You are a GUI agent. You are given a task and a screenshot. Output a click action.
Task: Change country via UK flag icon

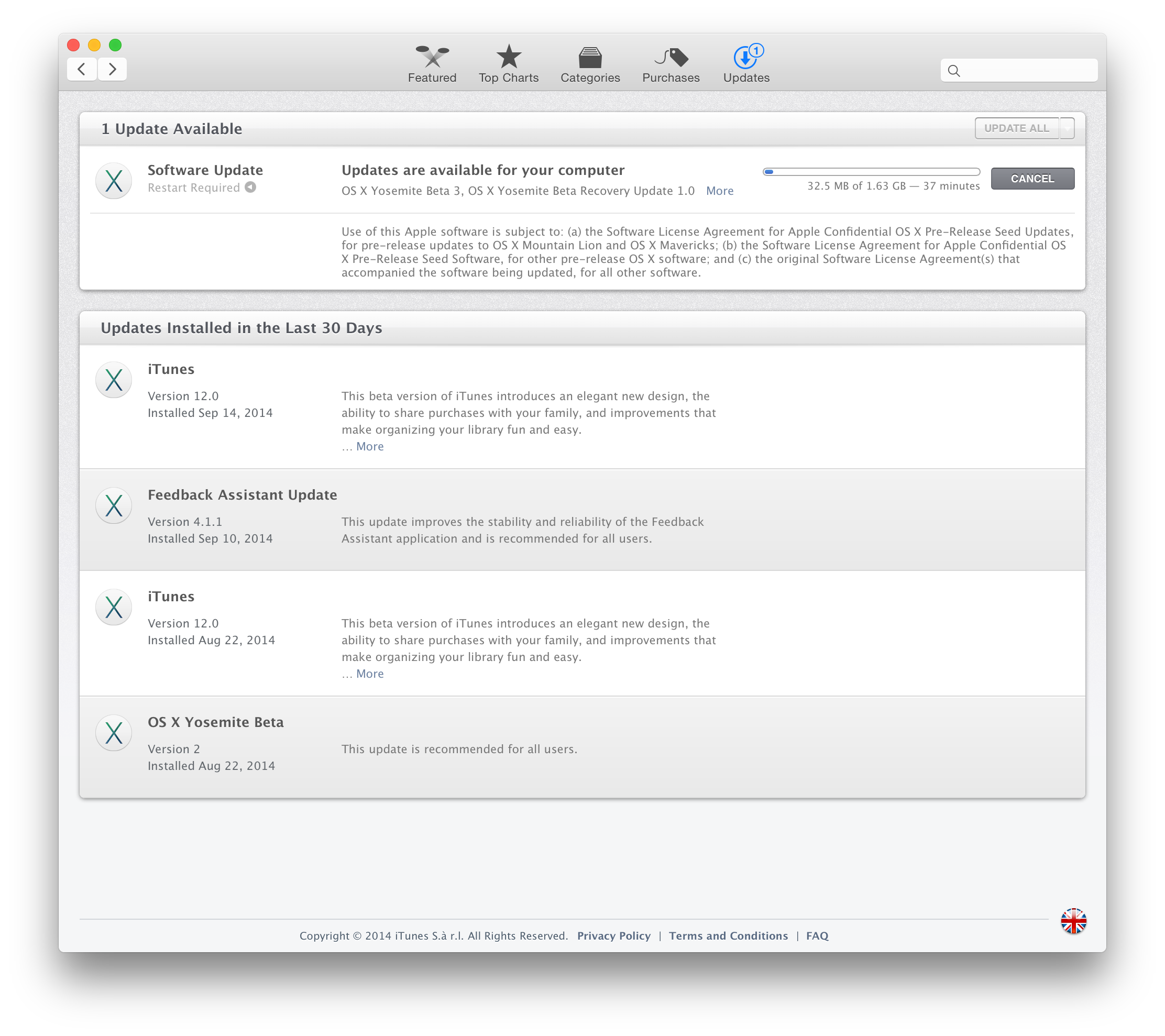click(x=1073, y=921)
